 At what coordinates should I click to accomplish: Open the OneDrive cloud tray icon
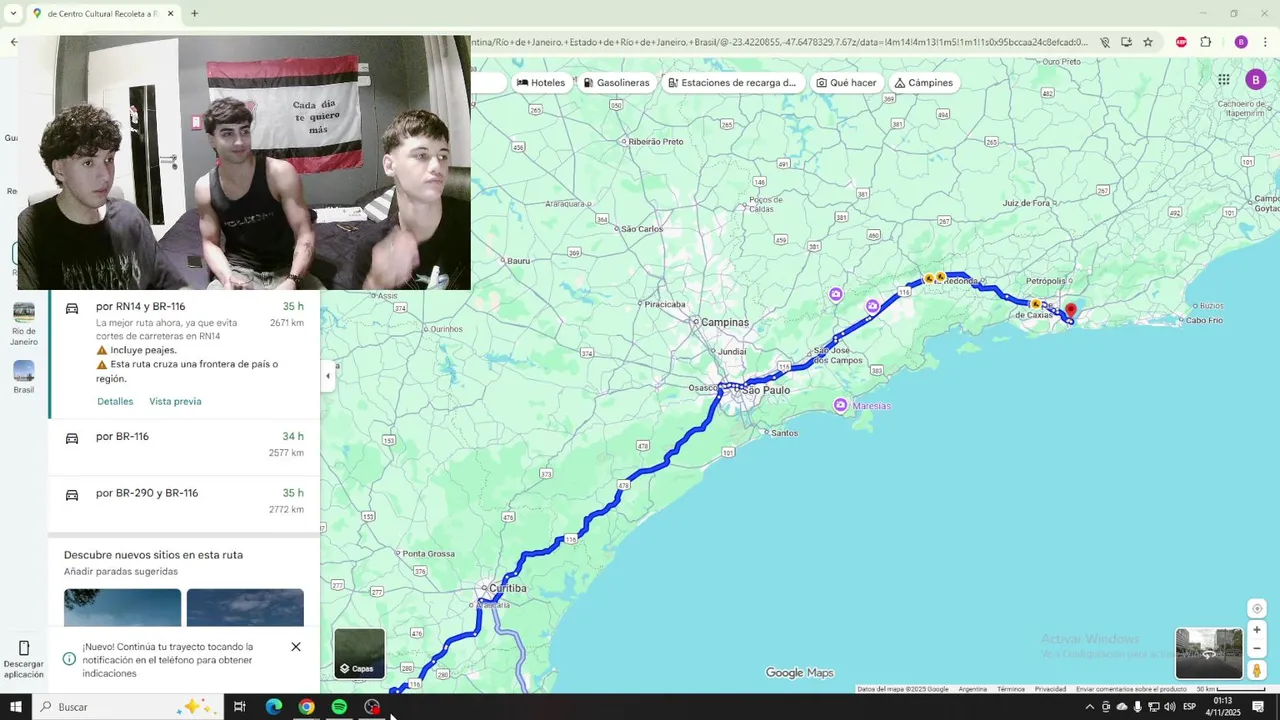tap(1122, 707)
